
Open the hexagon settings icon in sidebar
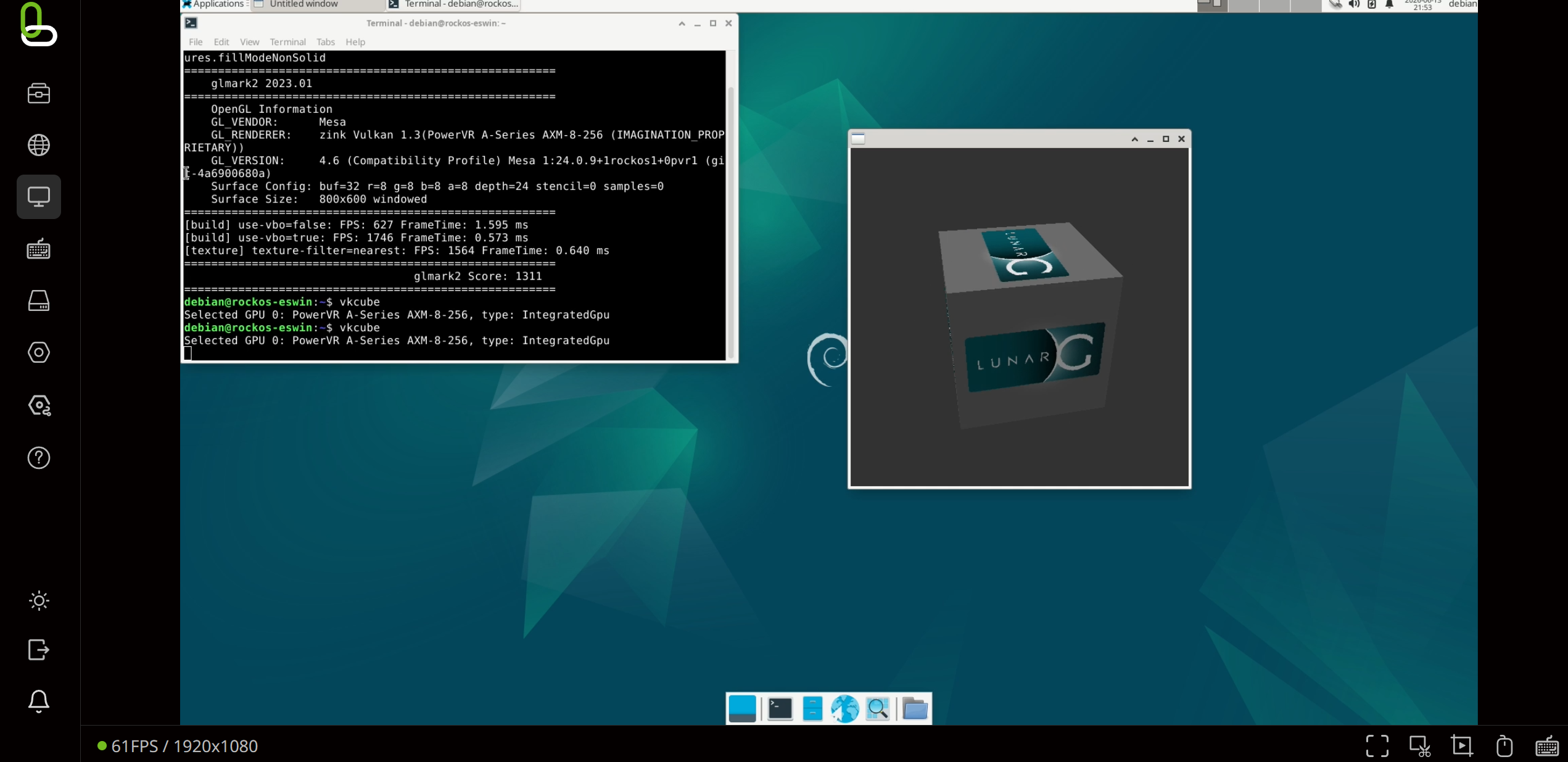tap(39, 352)
